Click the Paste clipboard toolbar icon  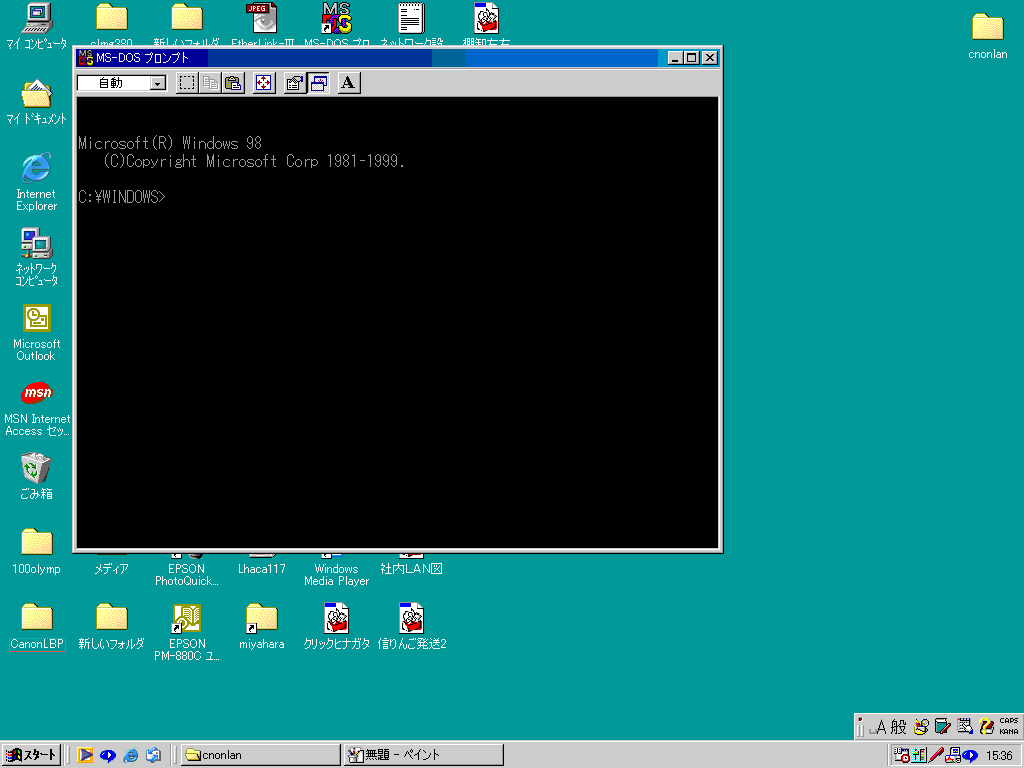[x=233, y=83]
